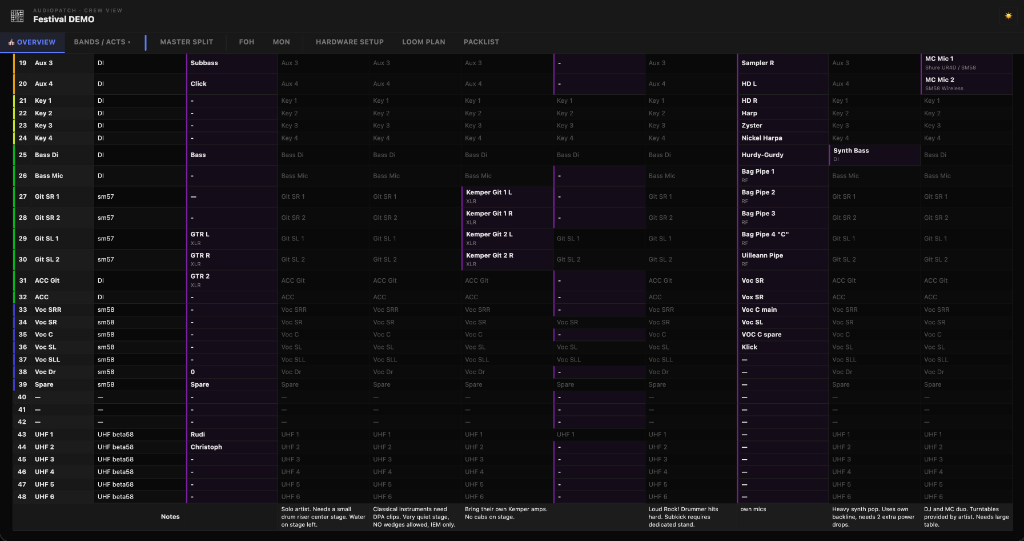This screenshot has width=1024, height=541.
Task: Click the Bass cell in row 25
Action: 232,155
